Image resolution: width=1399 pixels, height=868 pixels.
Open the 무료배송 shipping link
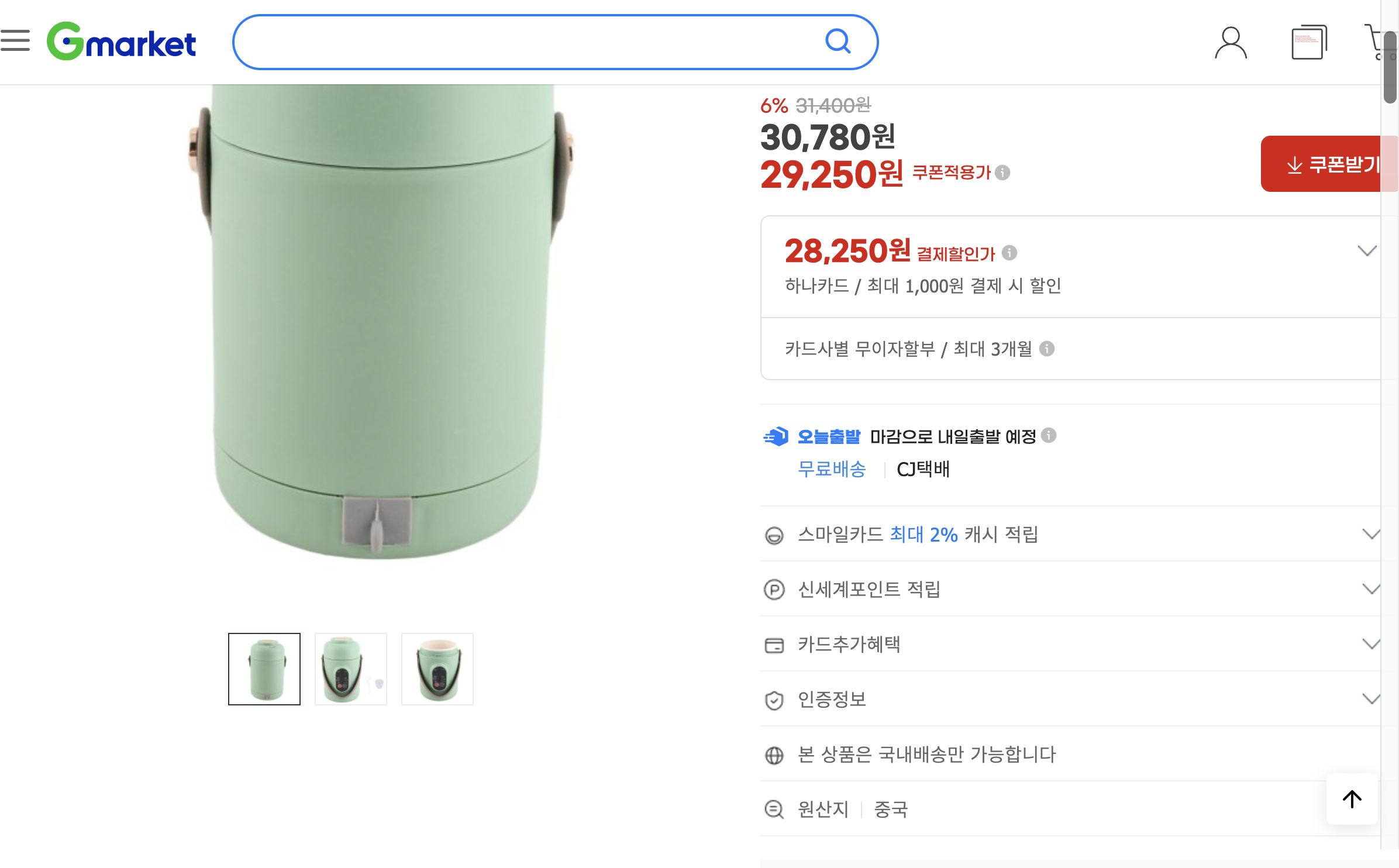click(x=832, y=469)
